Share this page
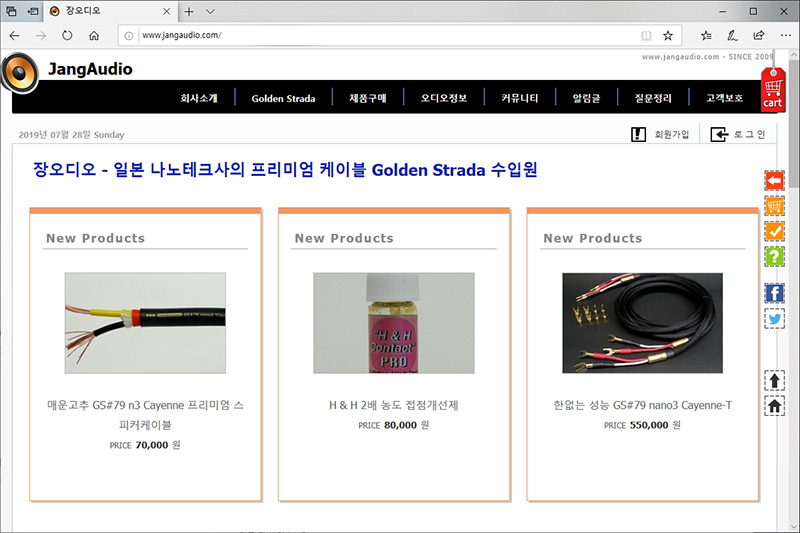Screen dimensions: 800x533 (759, 35)
